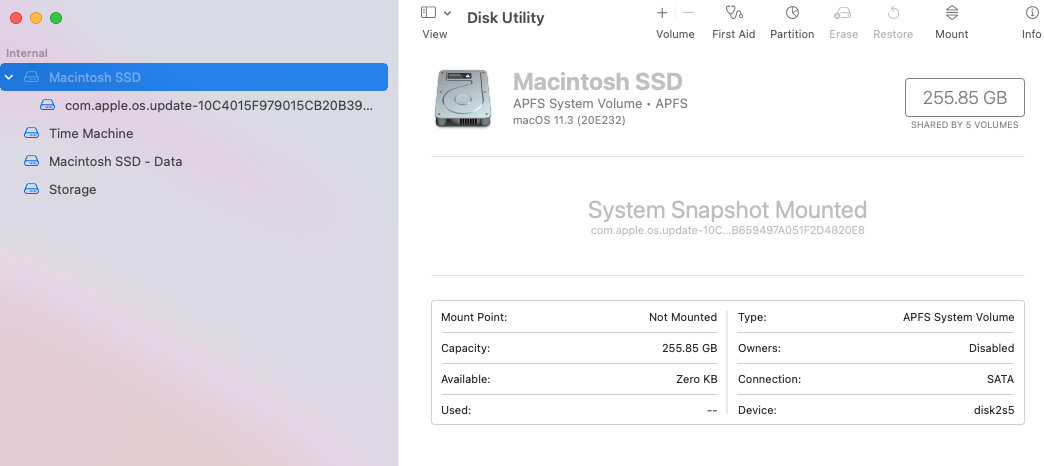
Task: Click the First Aid toolbar label
Action: [734, 34]
